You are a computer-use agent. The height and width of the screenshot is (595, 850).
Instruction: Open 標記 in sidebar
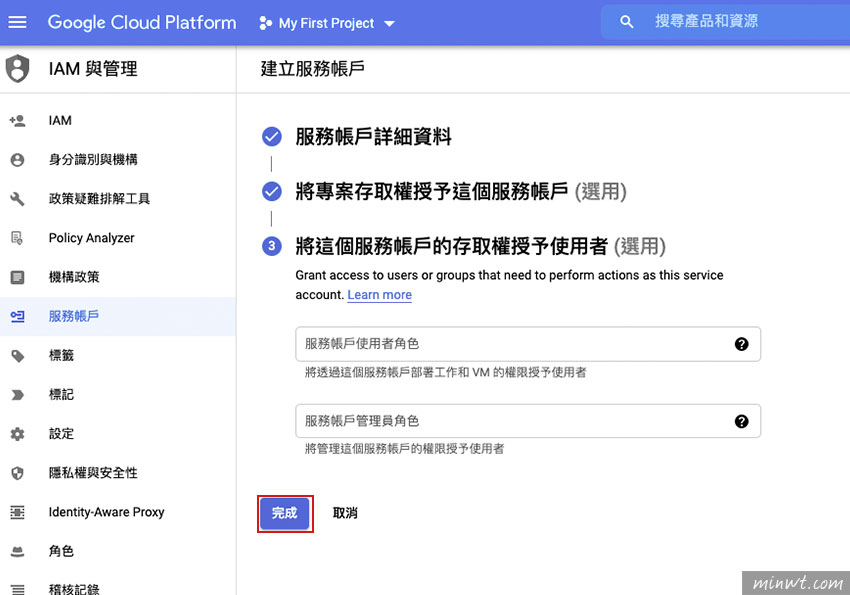tap(118, 394)
